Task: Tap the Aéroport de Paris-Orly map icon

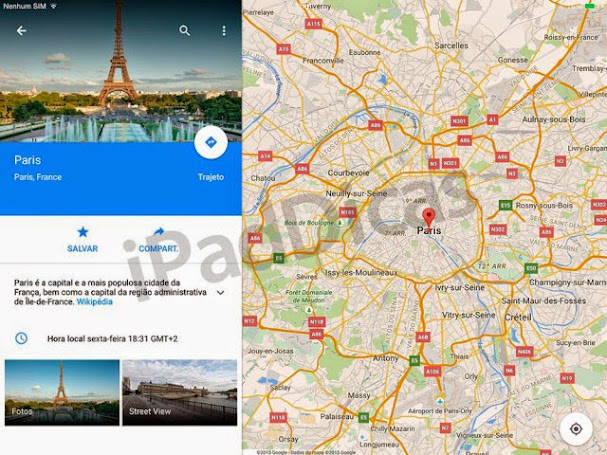Action: point(440,401)
